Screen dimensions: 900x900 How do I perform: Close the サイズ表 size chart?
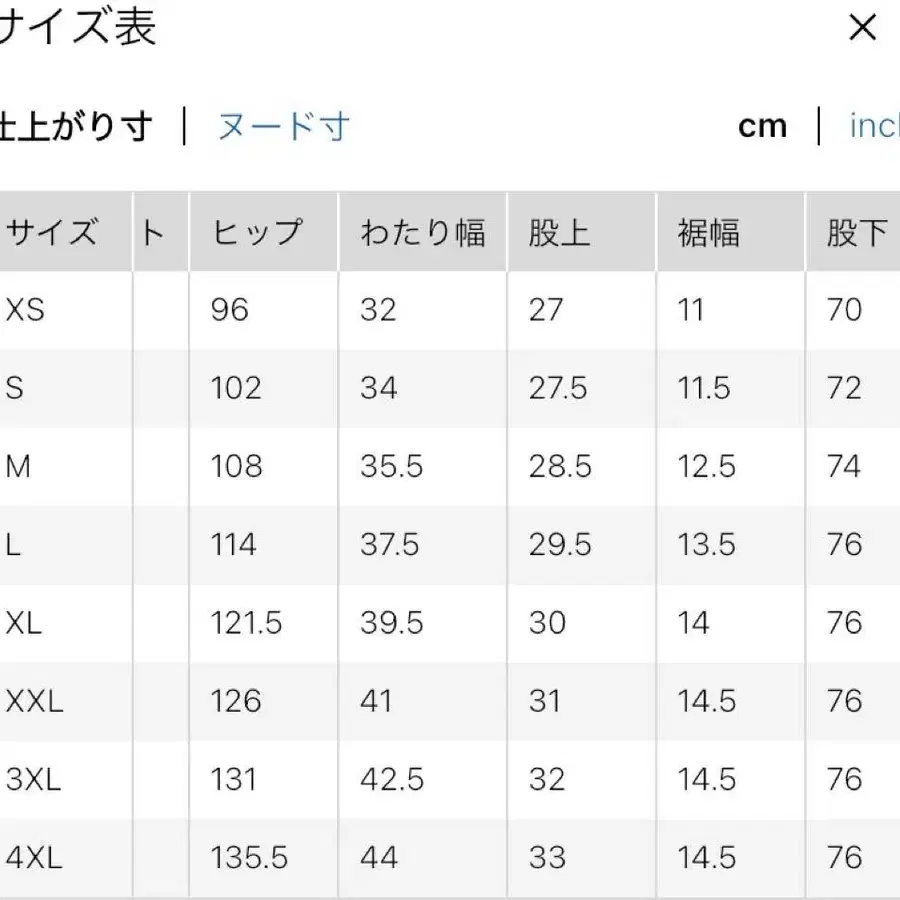862,28
